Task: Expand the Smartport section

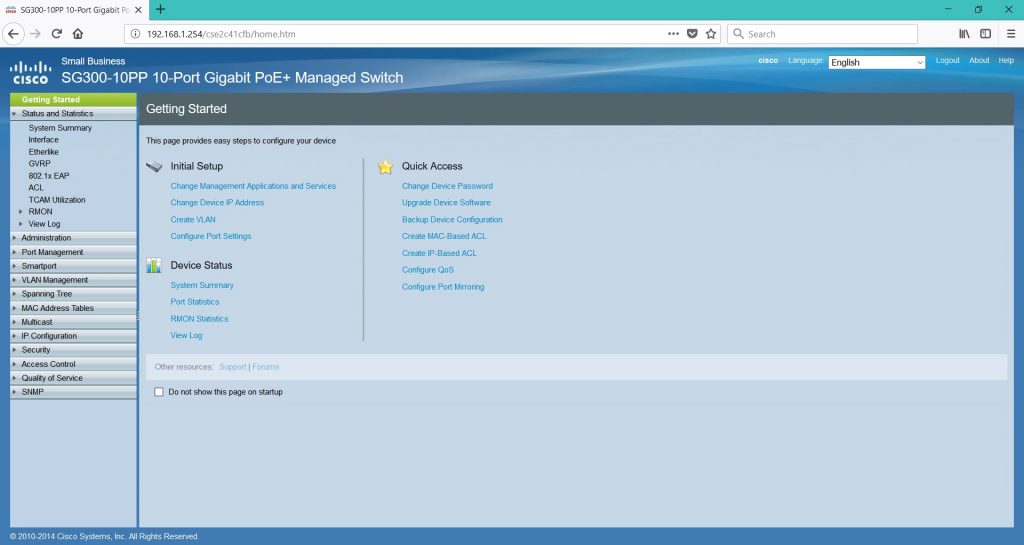Action: click(x=73, y=266)
